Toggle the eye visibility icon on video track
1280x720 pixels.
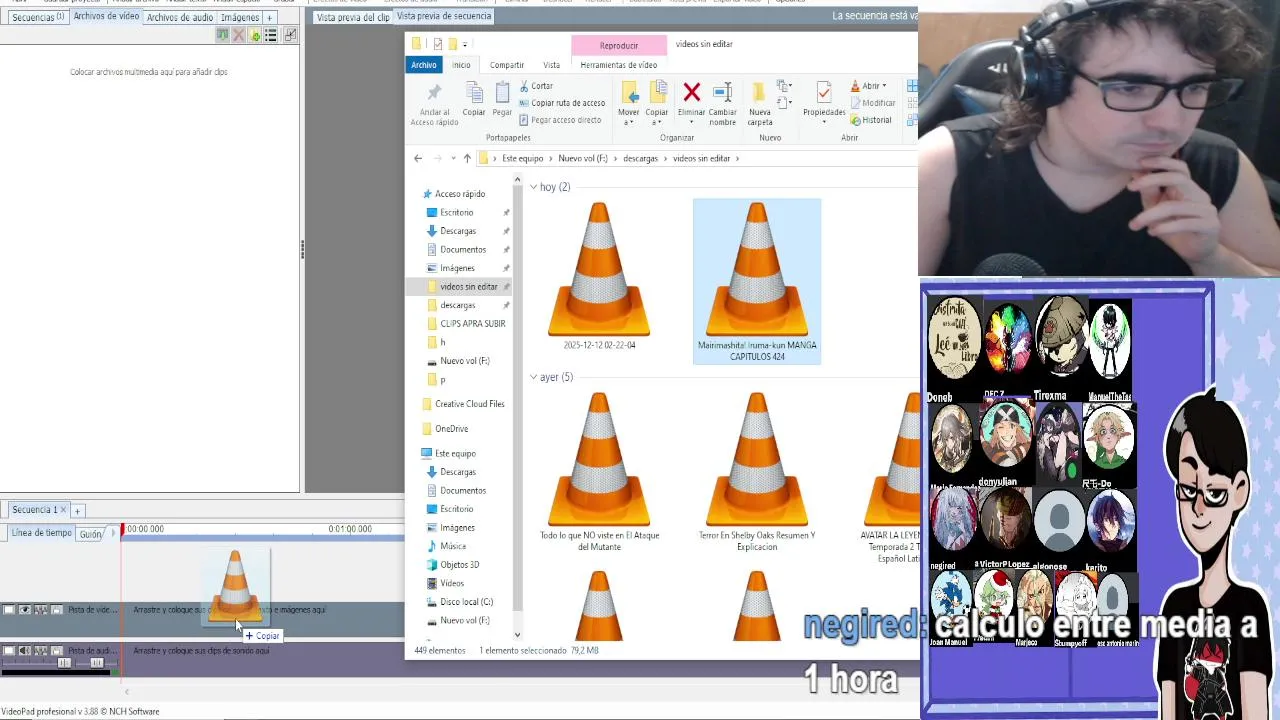(x=25, y=610)
